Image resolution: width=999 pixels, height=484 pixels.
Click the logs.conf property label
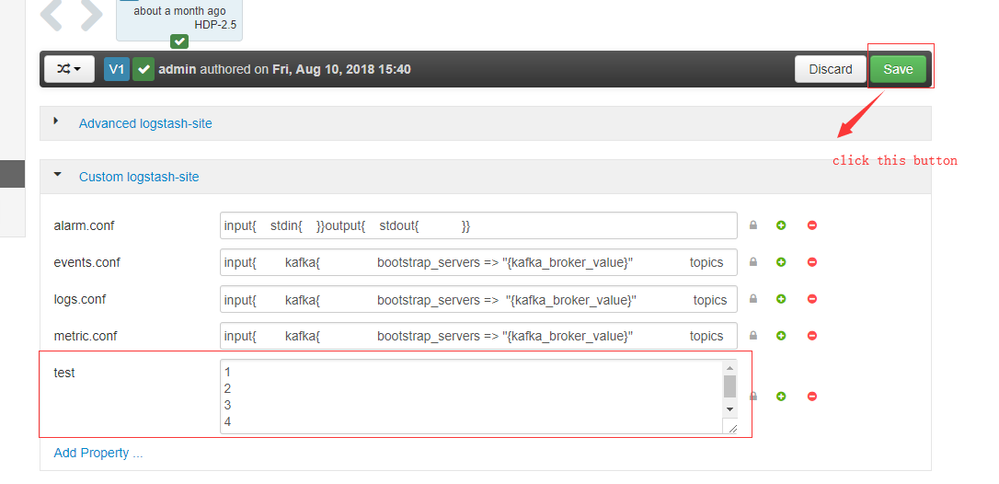pos(80,299)
